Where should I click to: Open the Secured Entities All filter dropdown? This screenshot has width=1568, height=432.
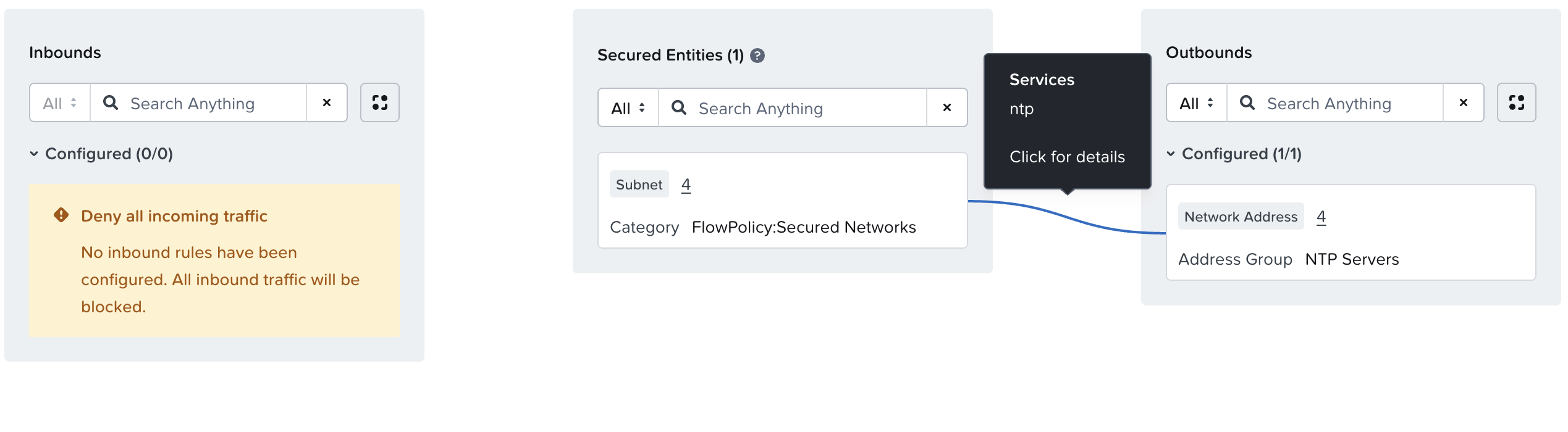point(628,108)
